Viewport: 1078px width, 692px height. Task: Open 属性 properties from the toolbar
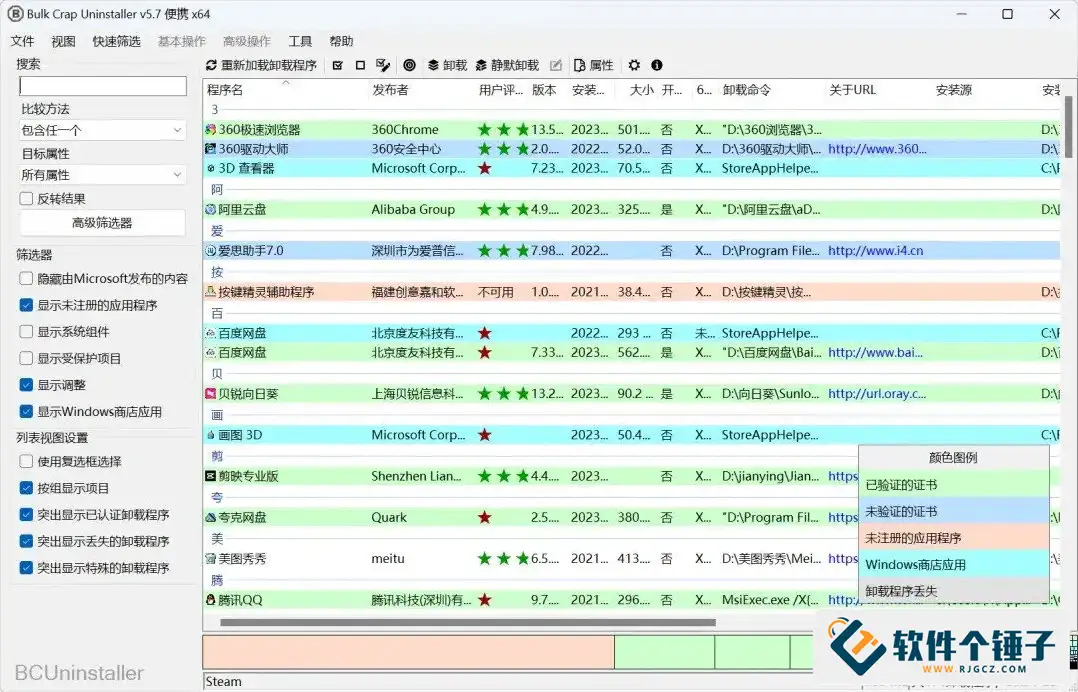(593, 65)
